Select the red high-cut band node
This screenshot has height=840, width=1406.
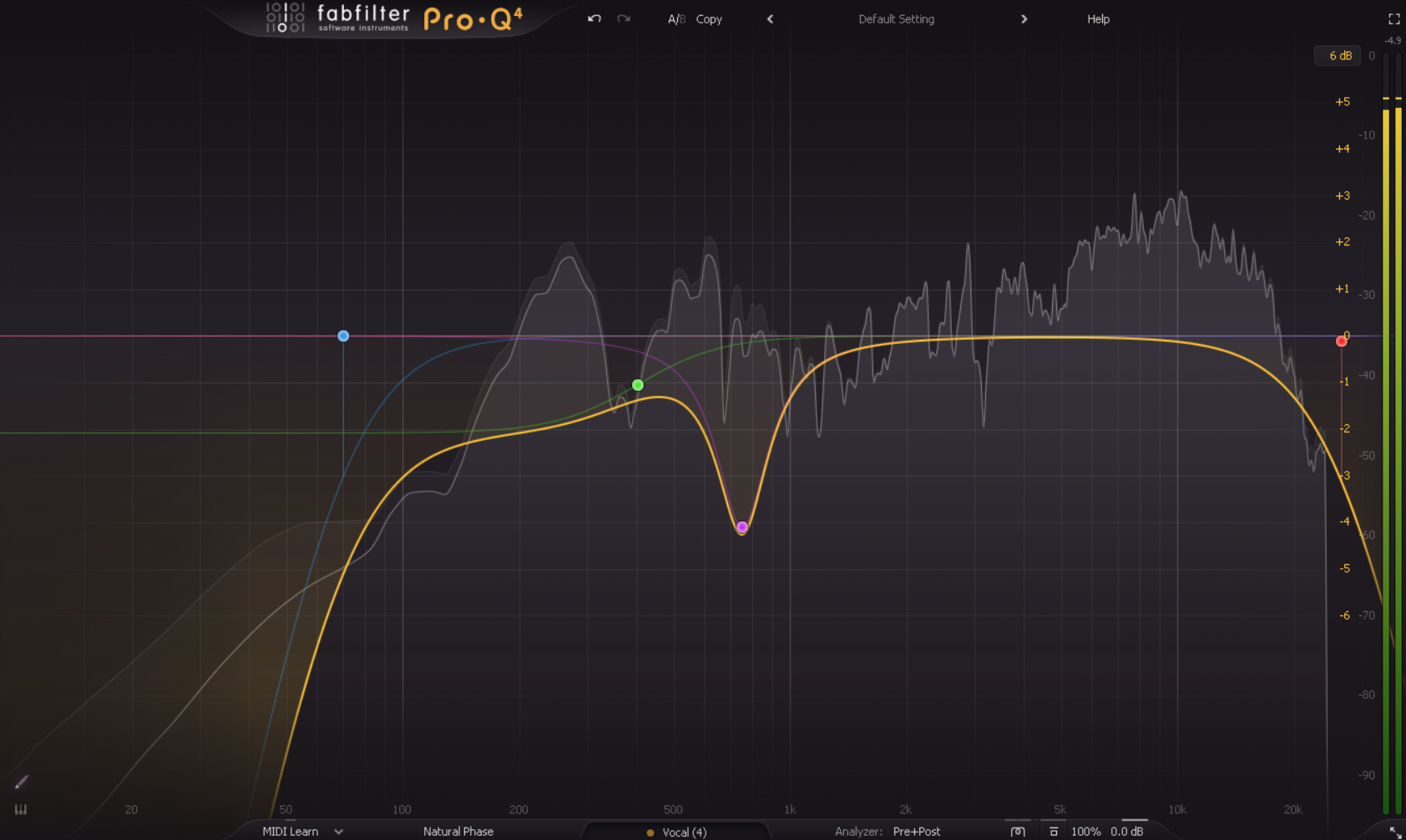[1341, 341]
